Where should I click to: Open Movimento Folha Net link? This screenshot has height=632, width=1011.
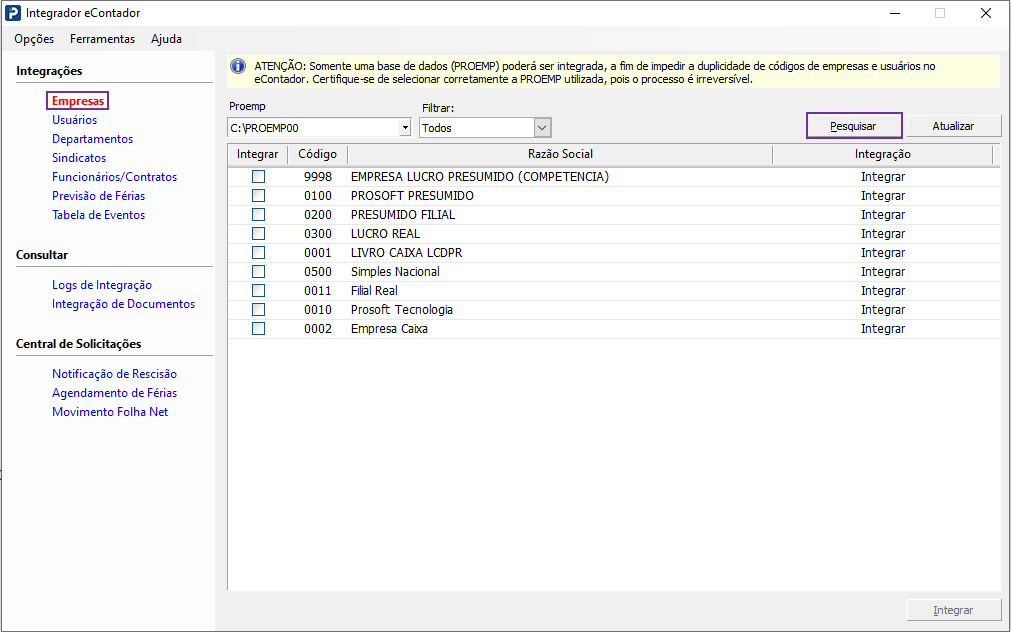110,412
